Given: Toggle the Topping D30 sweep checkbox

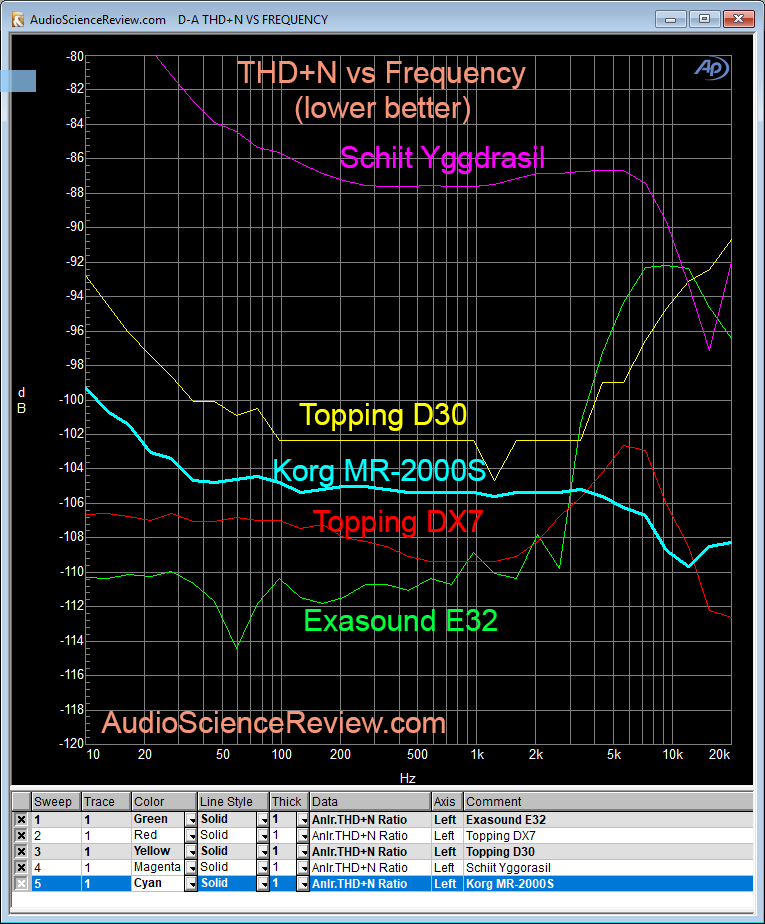Looking at the screenshot, I should [21, 852].
